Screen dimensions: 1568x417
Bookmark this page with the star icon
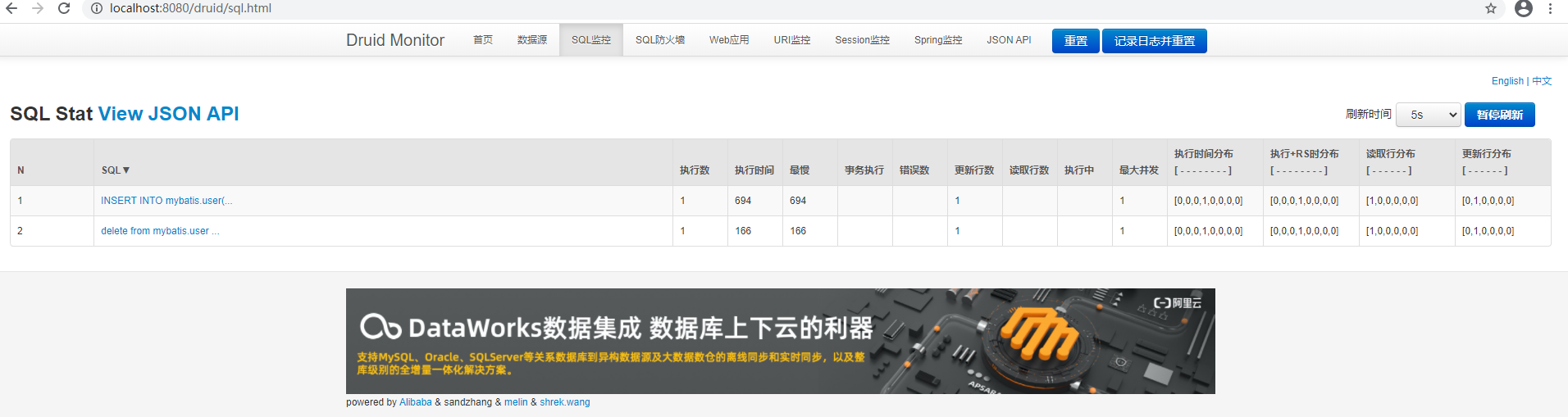click(x=1491, y=8)
